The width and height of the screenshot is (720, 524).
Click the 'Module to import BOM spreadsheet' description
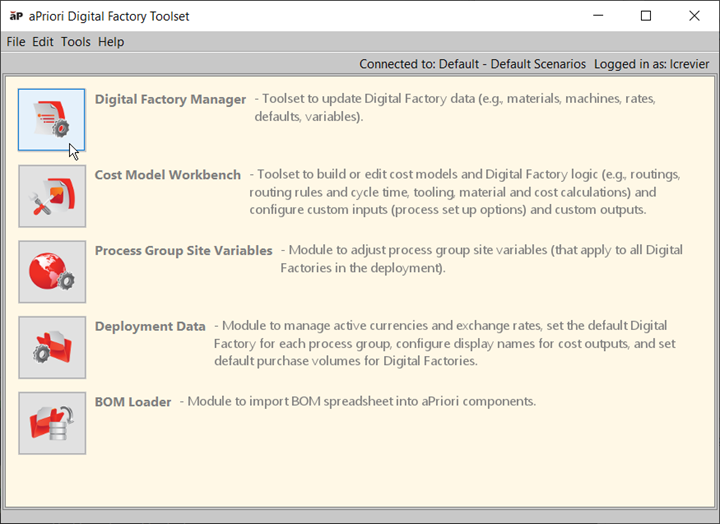[358, 401]
